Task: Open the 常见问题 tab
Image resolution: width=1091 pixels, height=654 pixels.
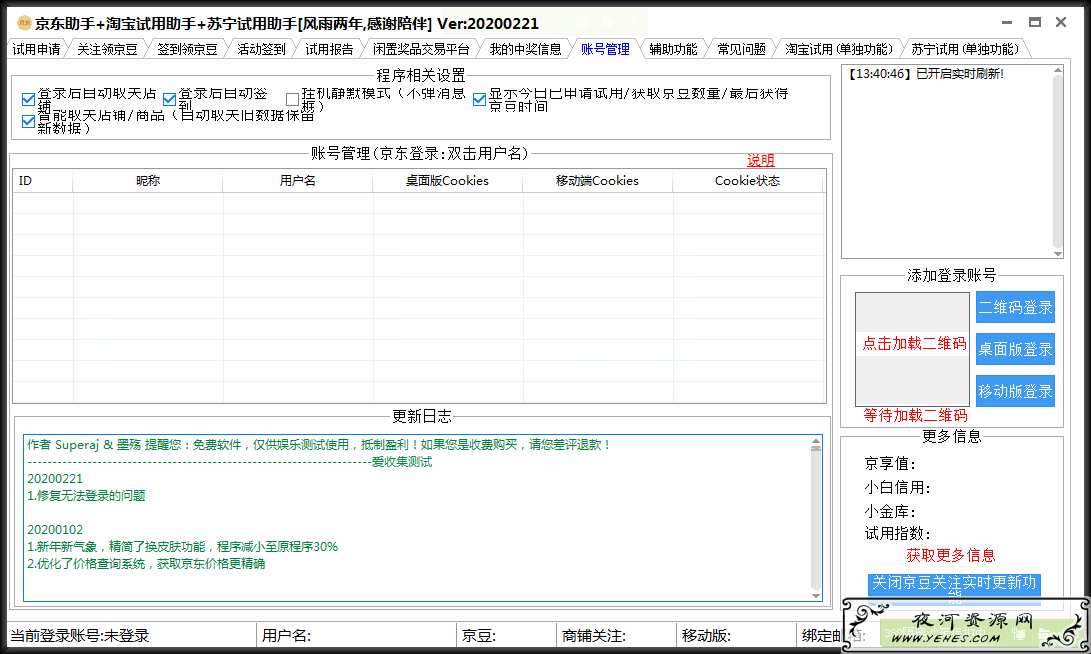Action: coord(742,49)
